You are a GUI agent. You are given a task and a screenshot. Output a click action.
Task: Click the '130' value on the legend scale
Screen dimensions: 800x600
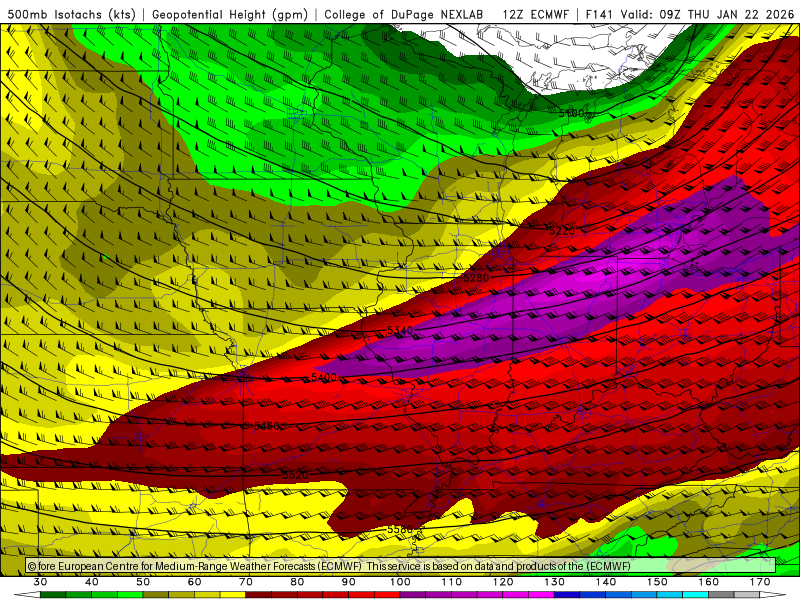click(555, 582)
